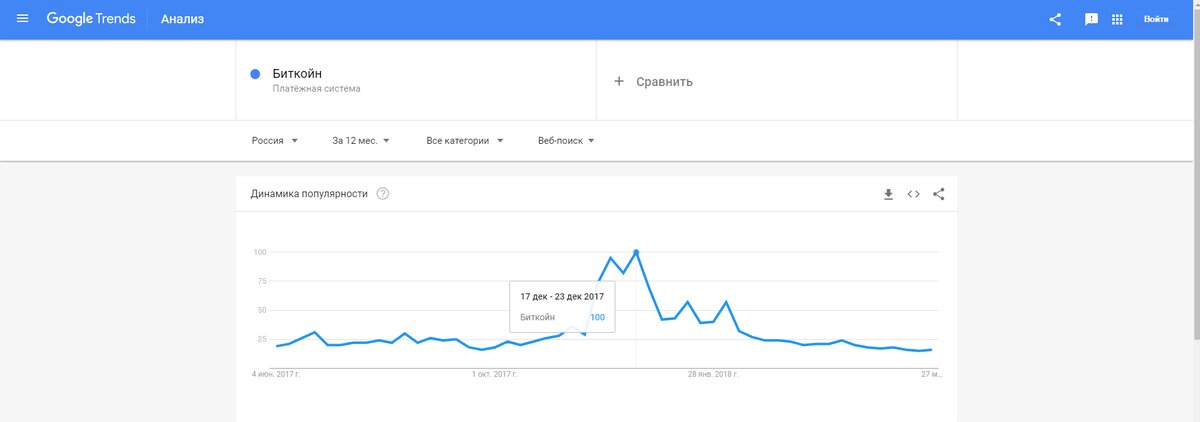Share the popularity chart
The width and height of the screenshot is (1200, 422).
(x=938, y=194)
